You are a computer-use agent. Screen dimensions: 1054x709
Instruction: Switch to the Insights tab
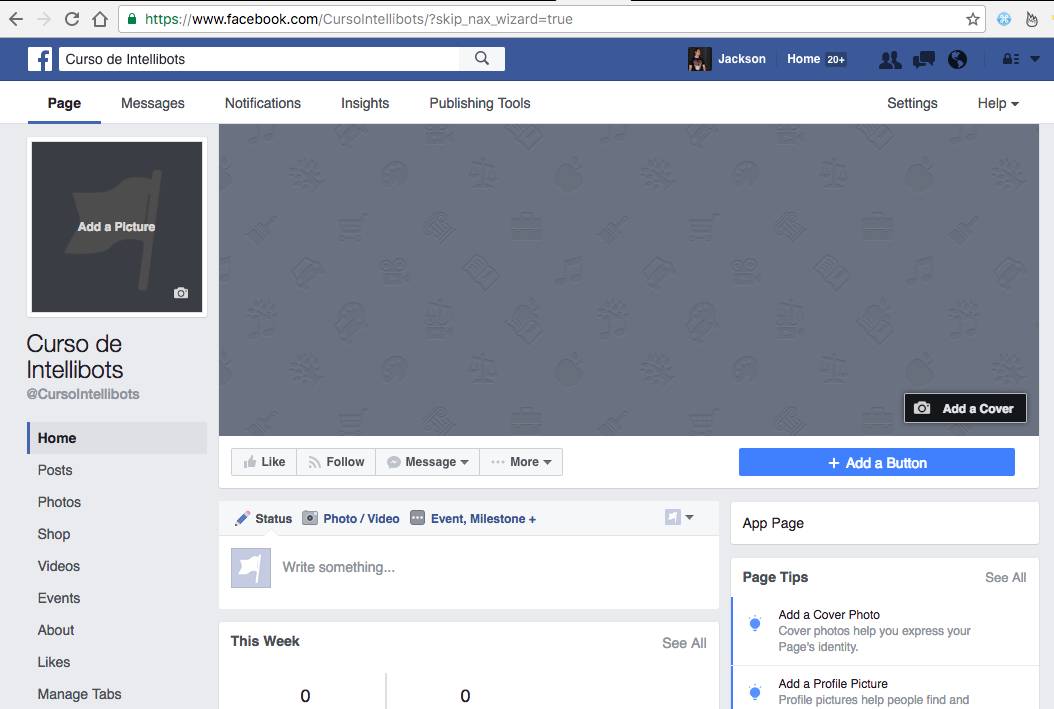[364, 102]
